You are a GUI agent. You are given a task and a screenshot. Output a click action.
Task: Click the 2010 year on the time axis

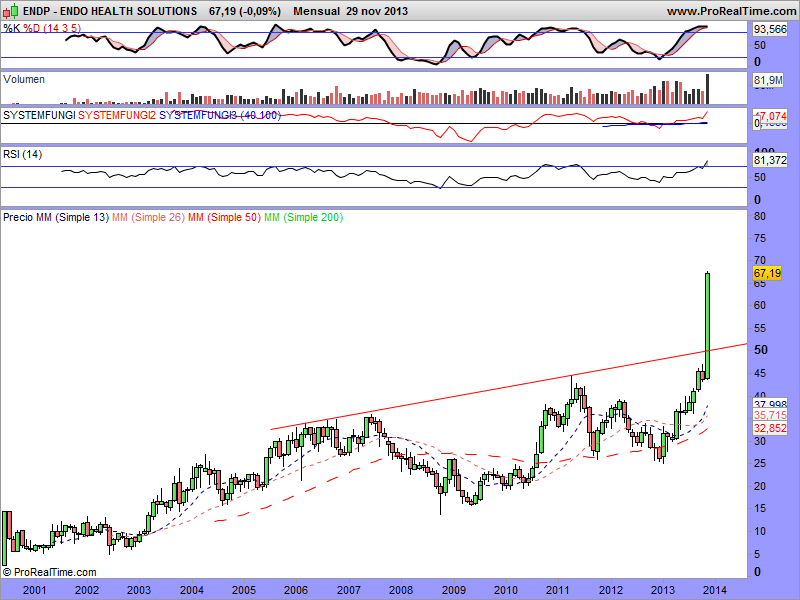(x=506, y=590)
